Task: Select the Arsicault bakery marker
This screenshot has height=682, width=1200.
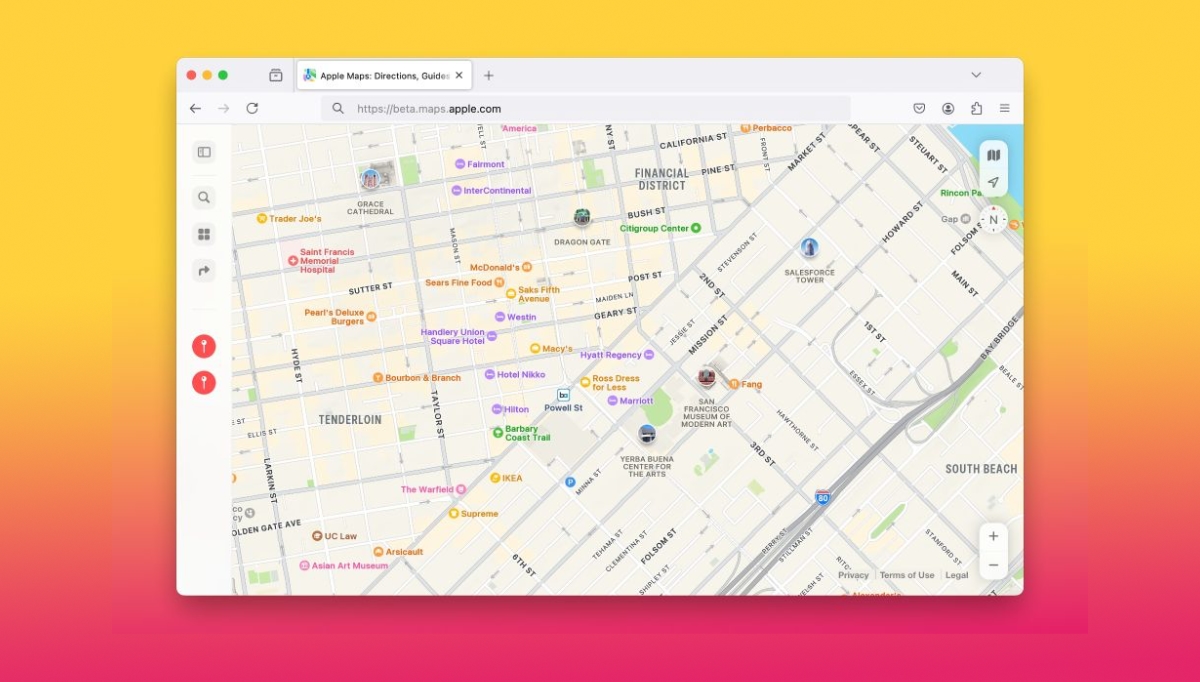Action: point(378,552)
